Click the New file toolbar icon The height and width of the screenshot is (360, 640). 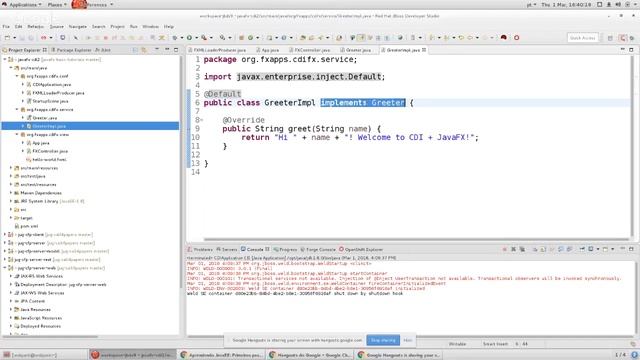coord(7,38)
